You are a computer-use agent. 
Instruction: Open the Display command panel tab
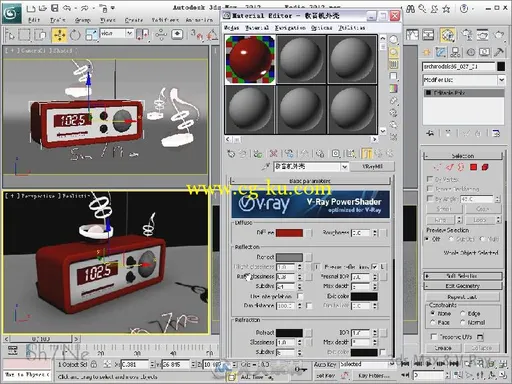click(484, 52)
